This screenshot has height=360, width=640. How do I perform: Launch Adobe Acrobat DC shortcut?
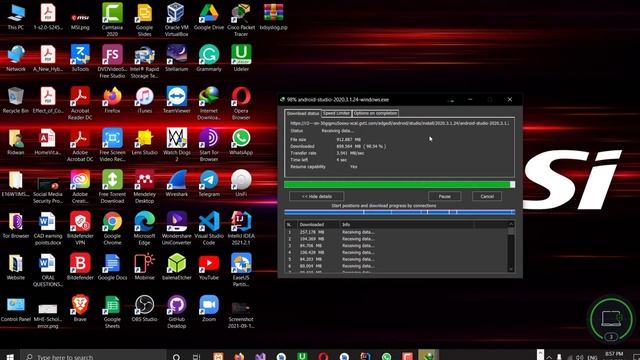click(x=80, y=145)
